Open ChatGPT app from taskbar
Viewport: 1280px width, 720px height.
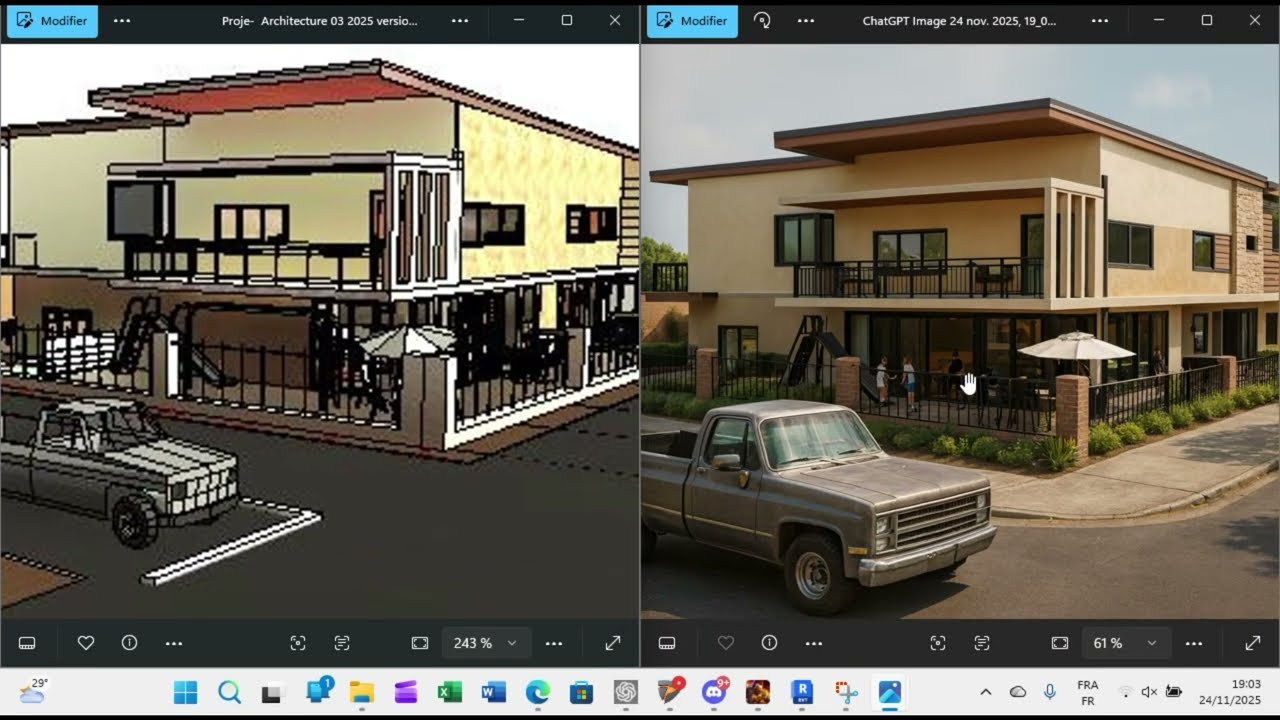626,692
